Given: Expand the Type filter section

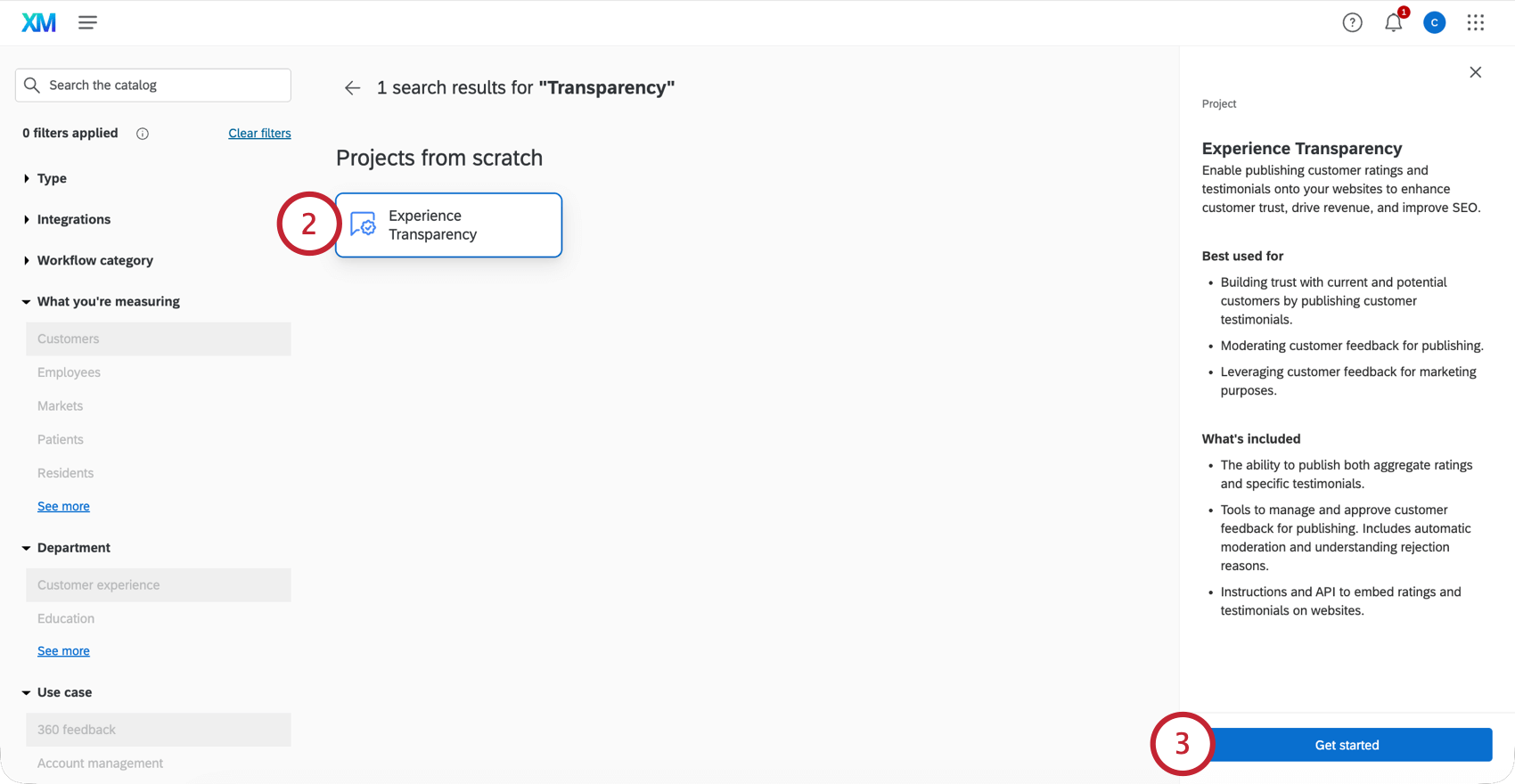Looking at the screenshot, I should click(52, 178).
